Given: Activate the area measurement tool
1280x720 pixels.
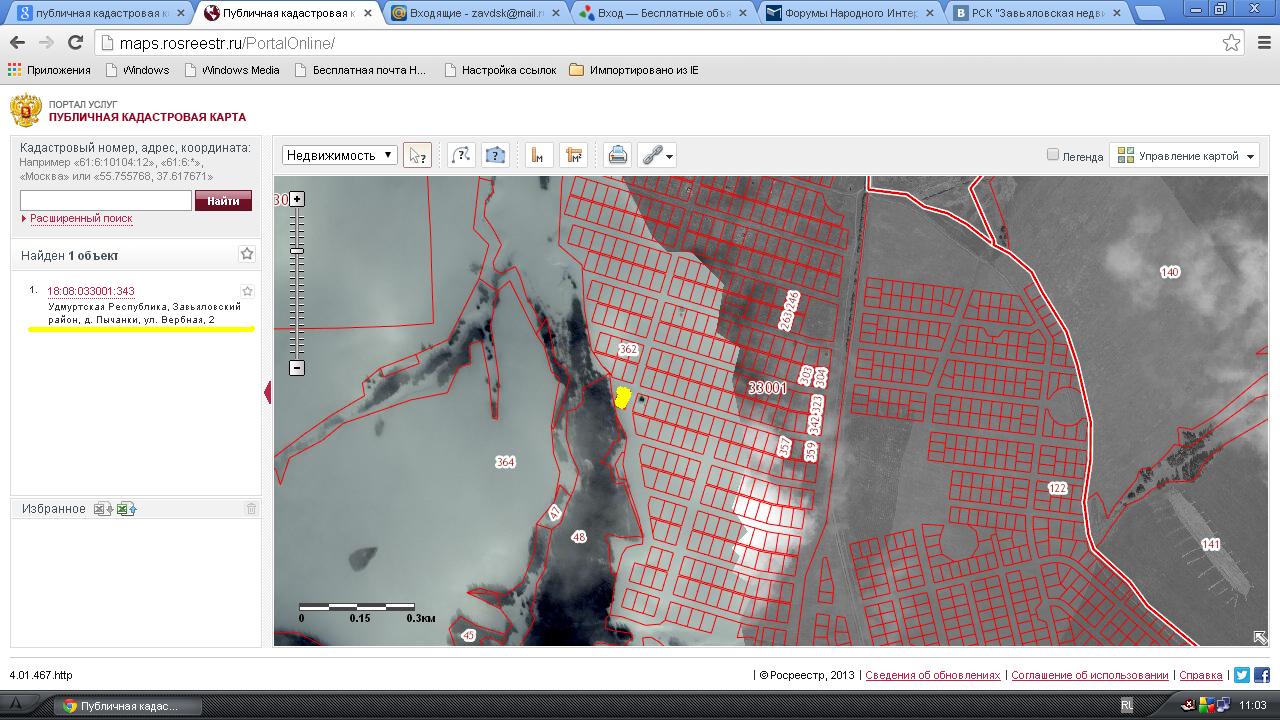Looking at the screenshot, I should point(573,155).
